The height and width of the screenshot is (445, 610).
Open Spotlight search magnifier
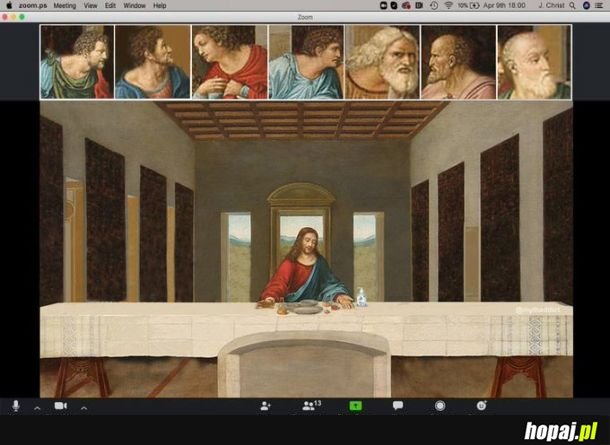(x=572, y=5)
